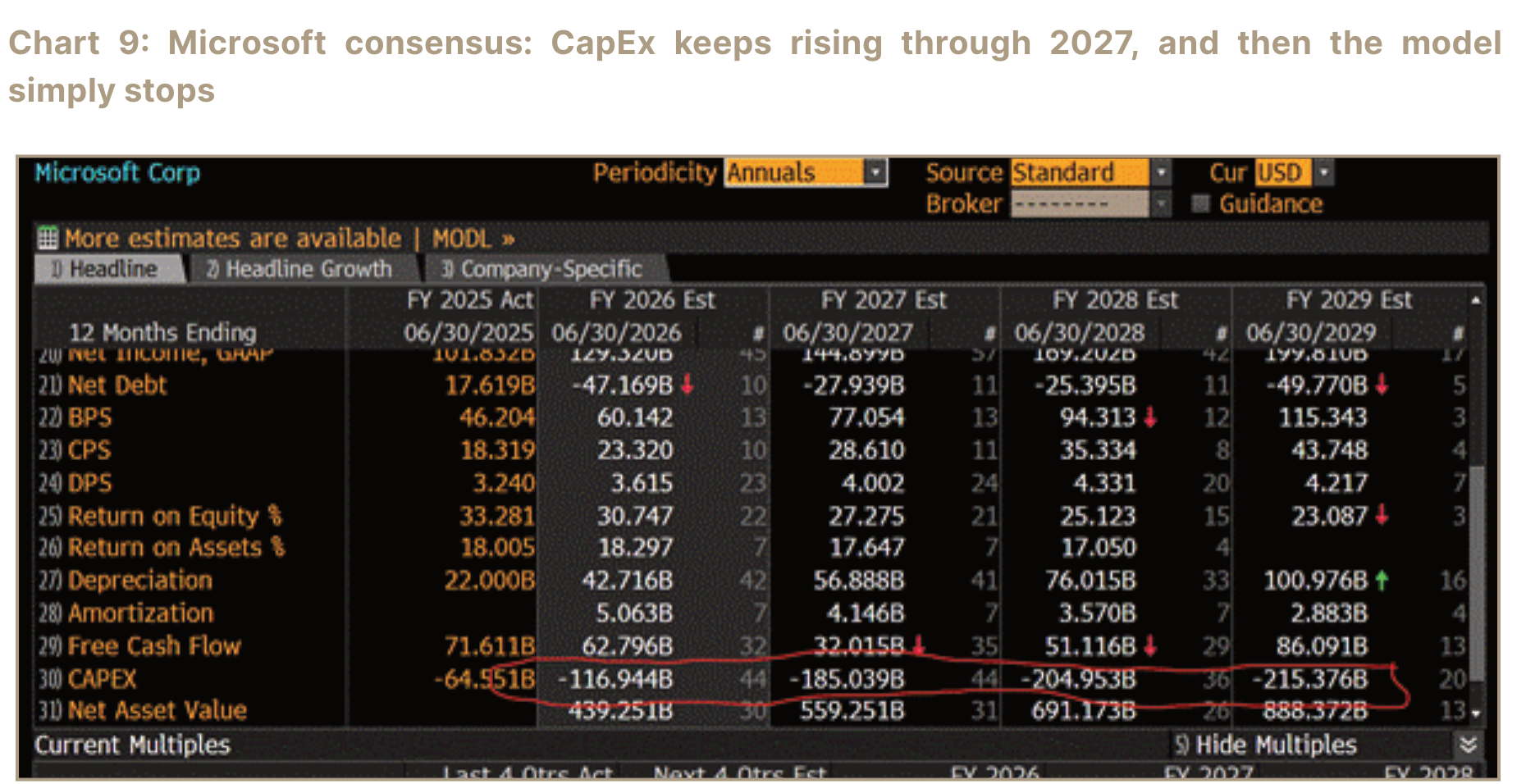The height and width of the screenshot is (784, 1526).
Task: Click the 06/30/2027 date header
Action: pyautogui.click(x=848, y=332)
